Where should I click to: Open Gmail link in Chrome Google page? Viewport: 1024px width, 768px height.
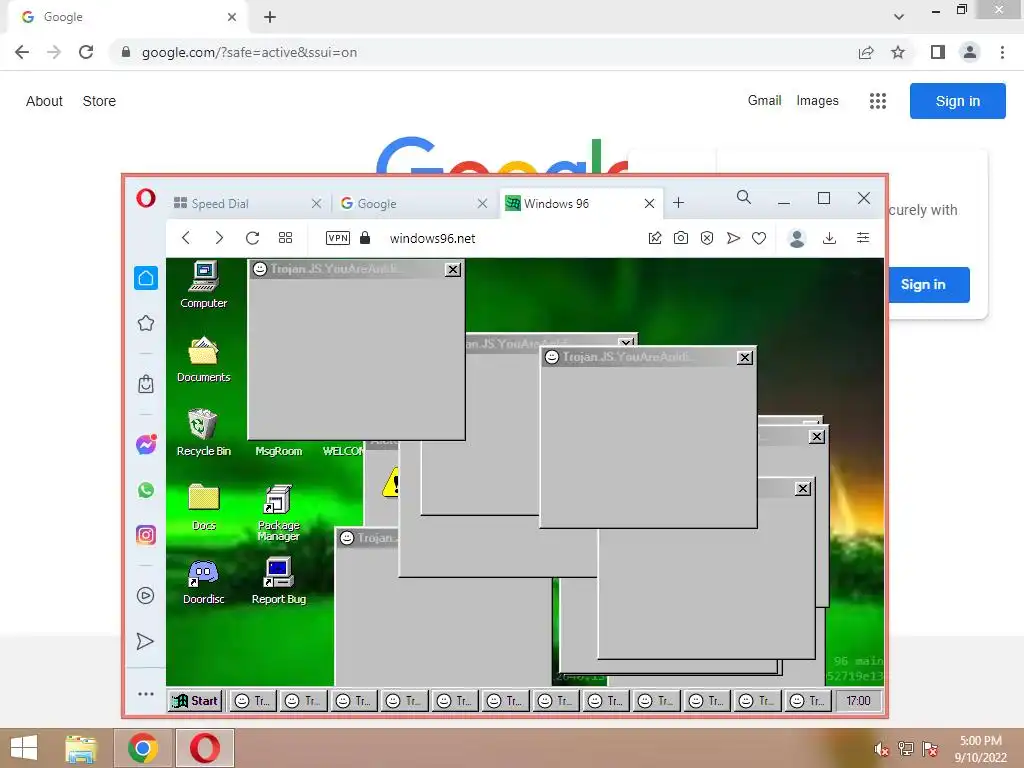click(764, 101)
